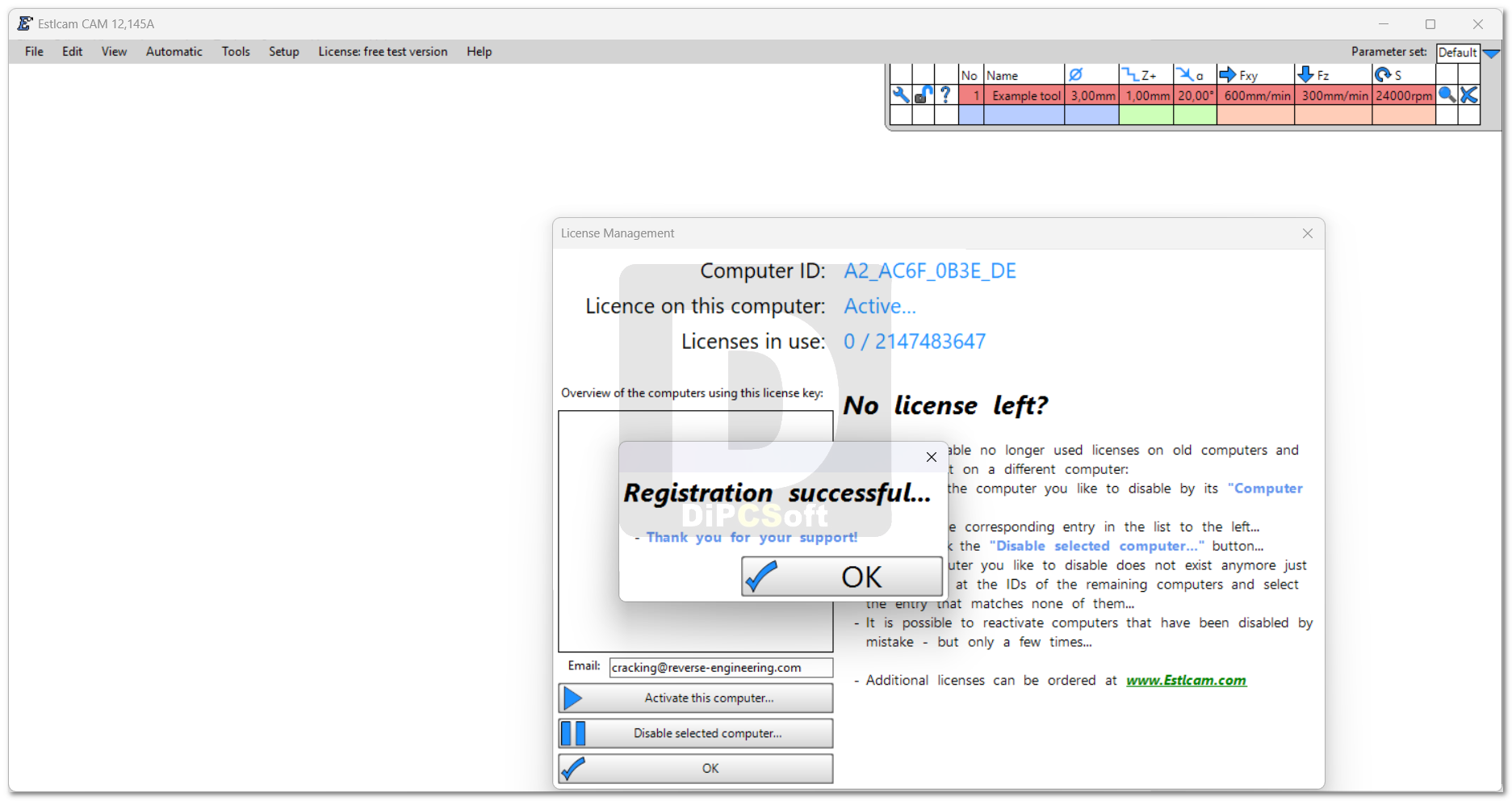
Task: Close the License Management dialog
Action: click(1308, 233)
